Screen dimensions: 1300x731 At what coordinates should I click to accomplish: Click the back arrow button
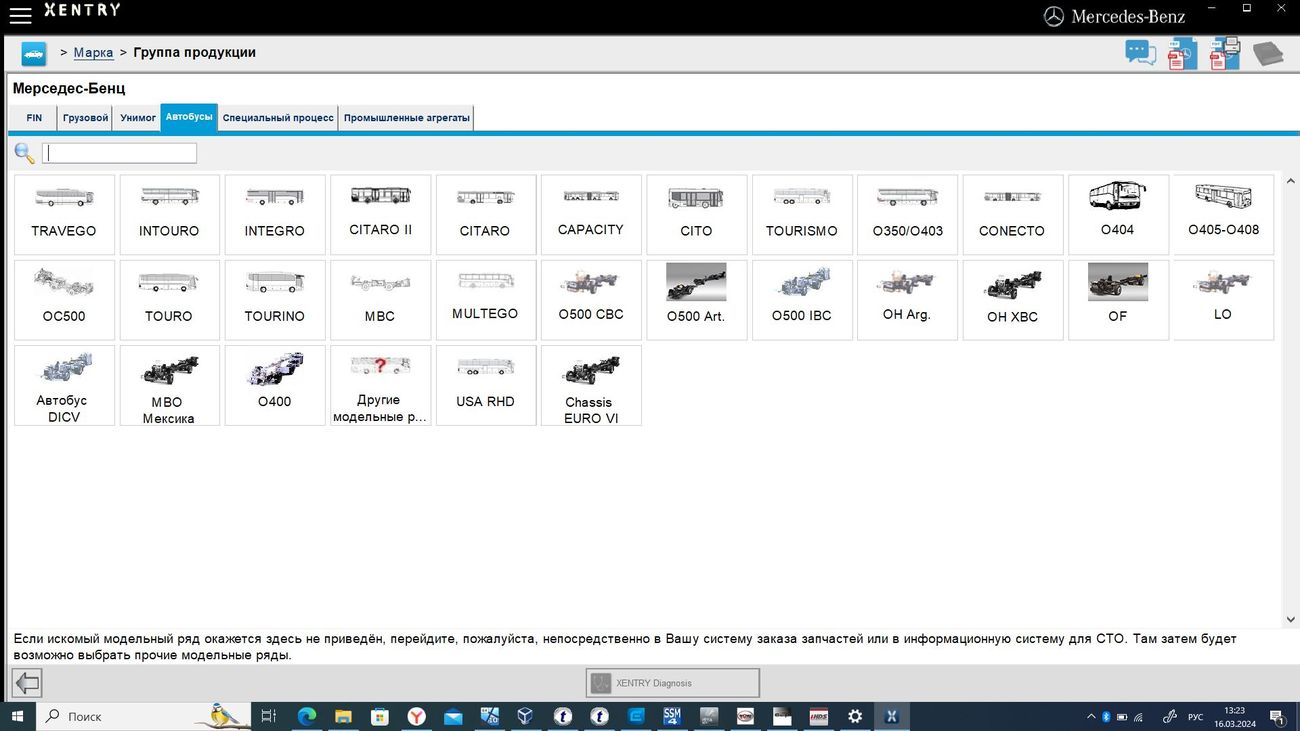tap(27, 683)
